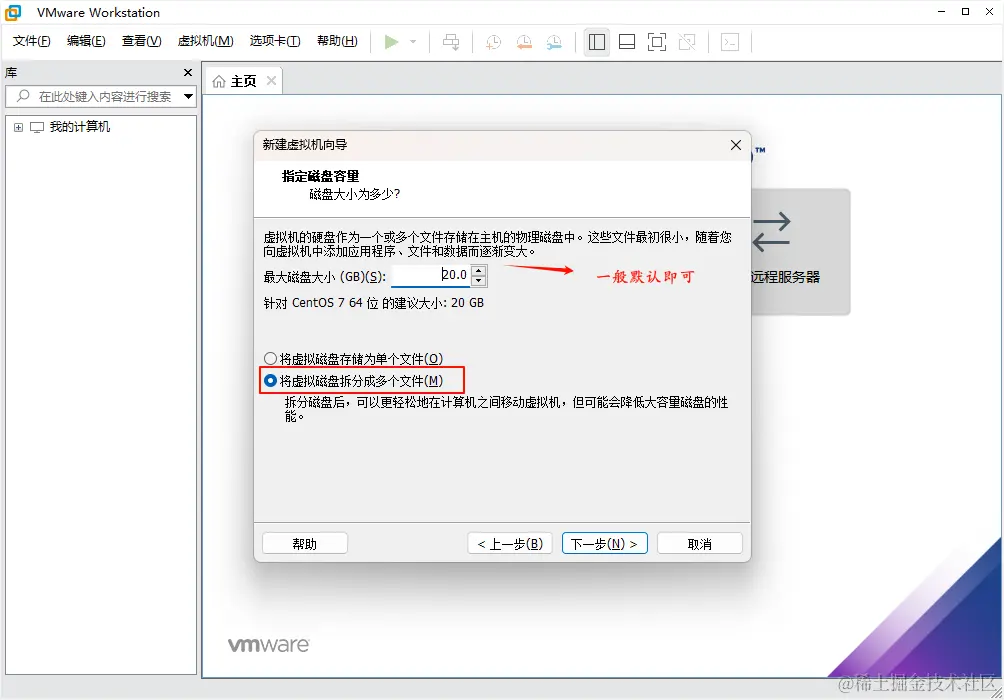Minimize the VMware Workstation window
The width and height of the screenshot is (1004, 700).
941,12
